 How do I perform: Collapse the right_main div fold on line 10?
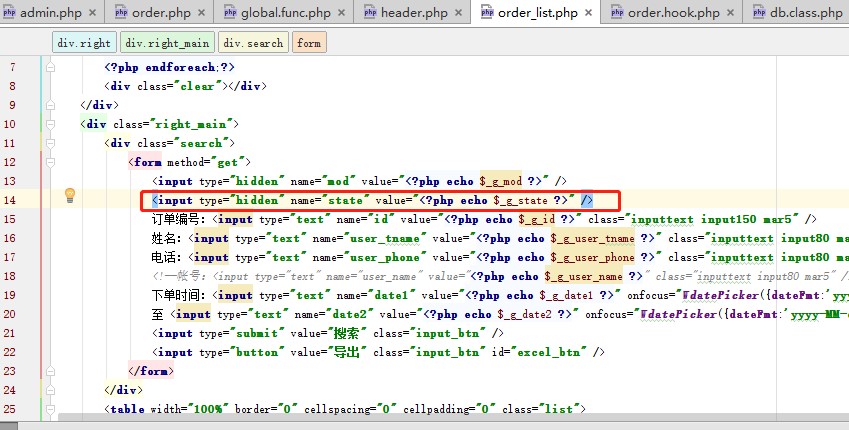[50, 124]
